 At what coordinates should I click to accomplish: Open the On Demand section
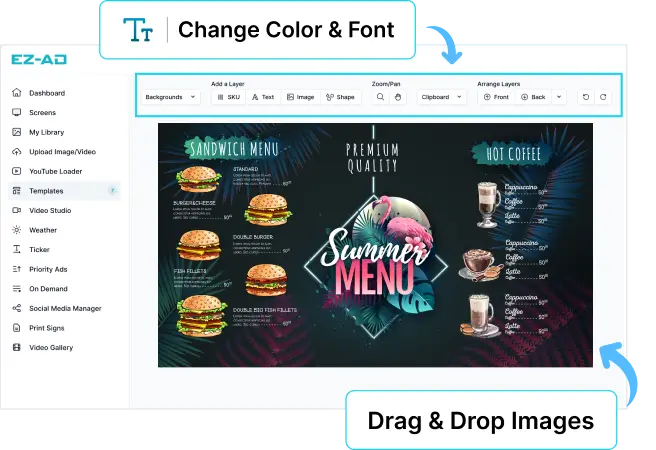click(48, 289)
